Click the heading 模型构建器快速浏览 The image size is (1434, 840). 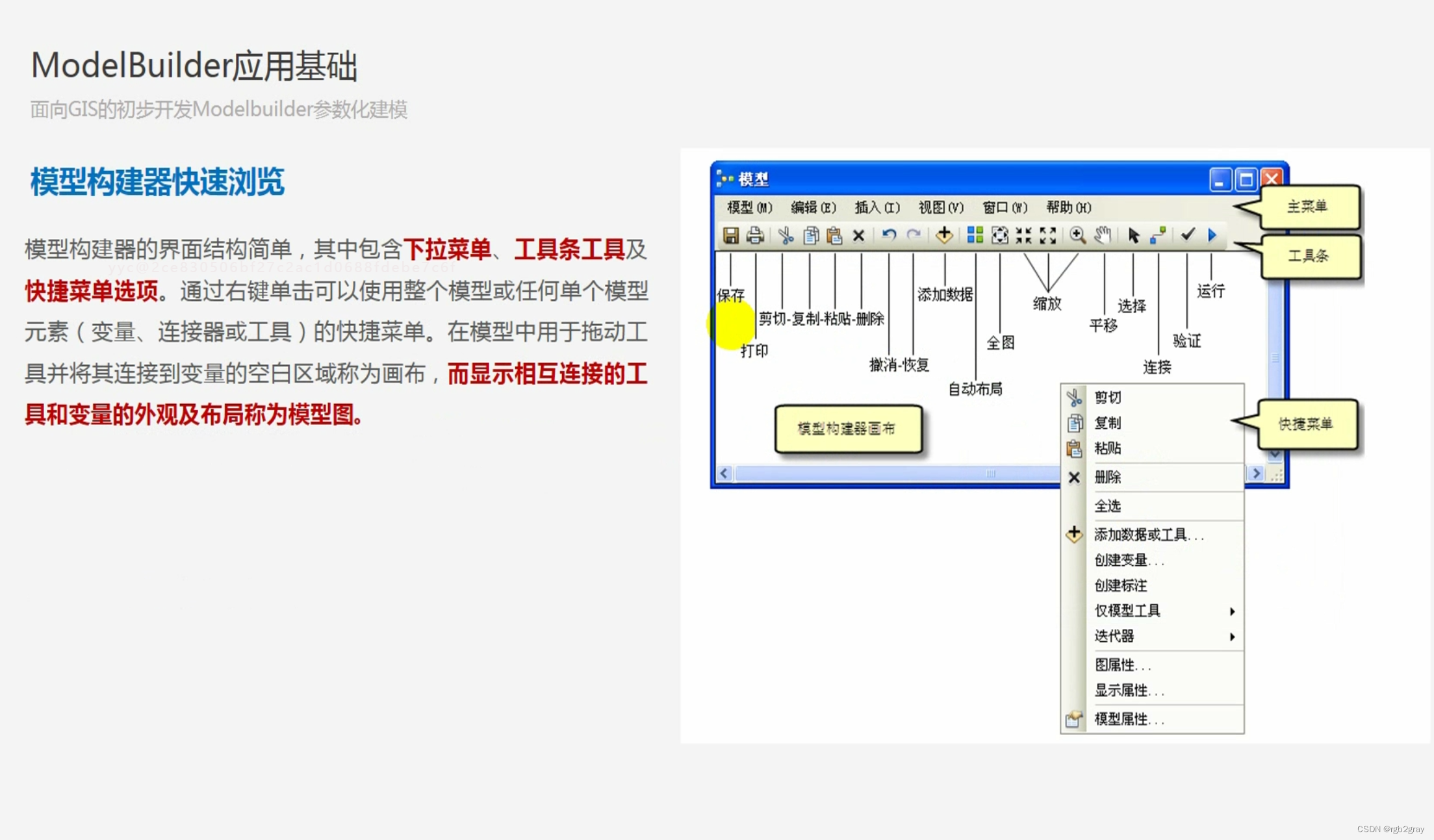tap(157, 181)
